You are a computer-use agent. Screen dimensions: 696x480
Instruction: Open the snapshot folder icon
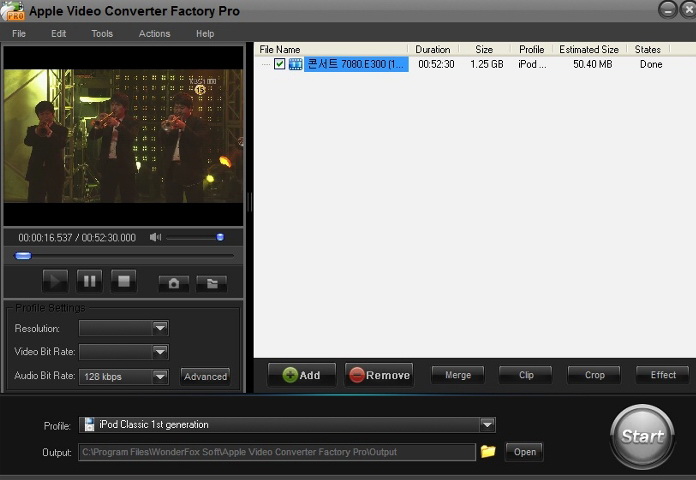tap(211, 283)
